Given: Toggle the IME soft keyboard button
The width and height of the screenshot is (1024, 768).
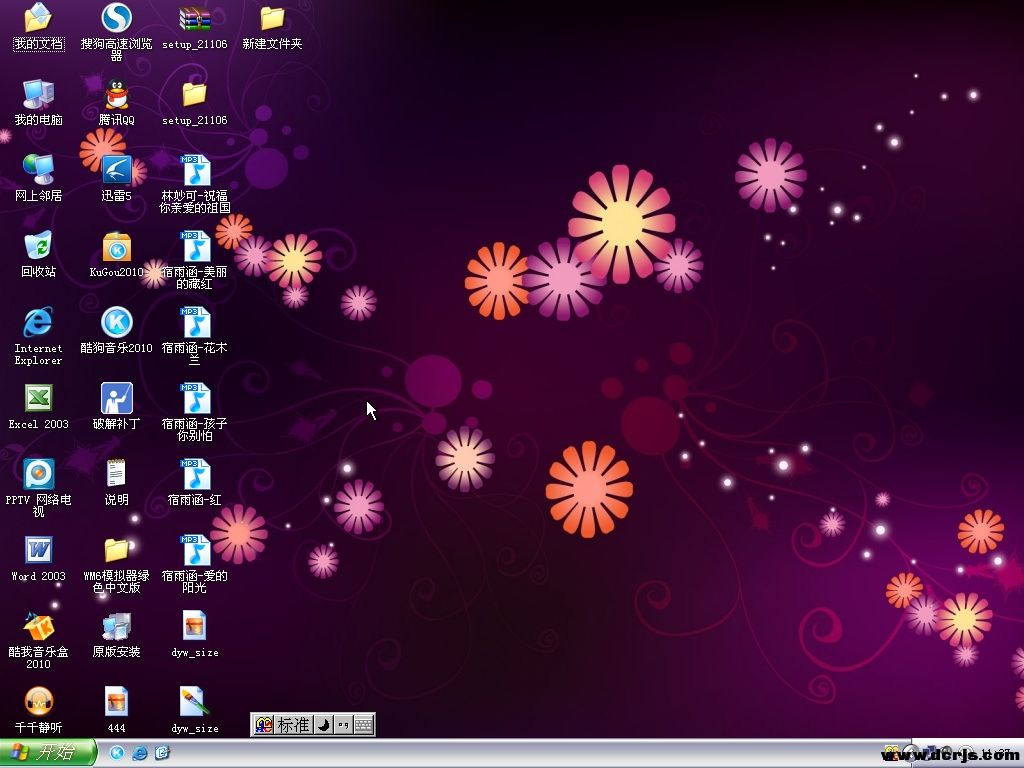Looking at the screenshot, I should click(364, 725).
